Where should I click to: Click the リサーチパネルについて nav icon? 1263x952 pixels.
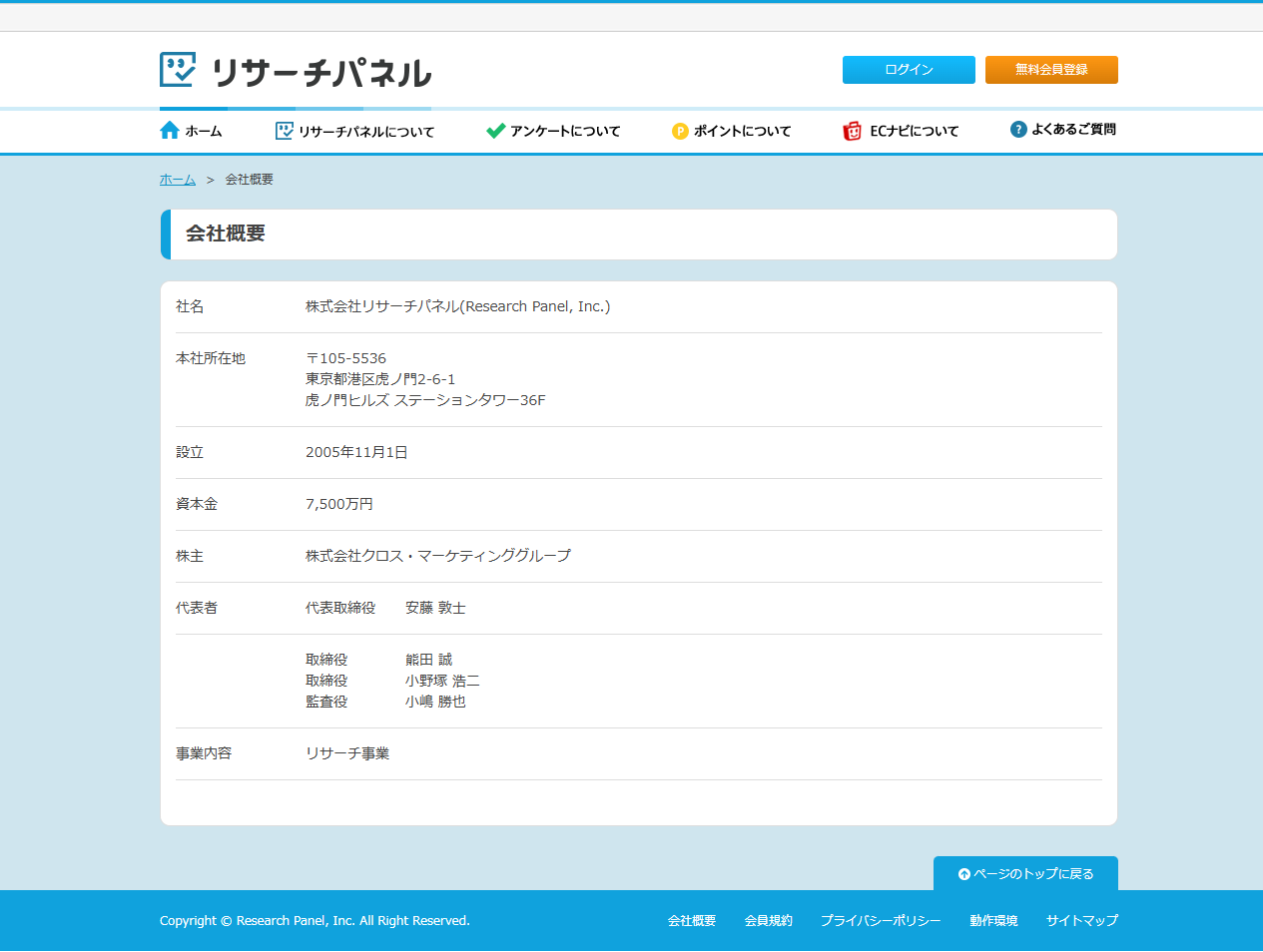pos(285,131)
